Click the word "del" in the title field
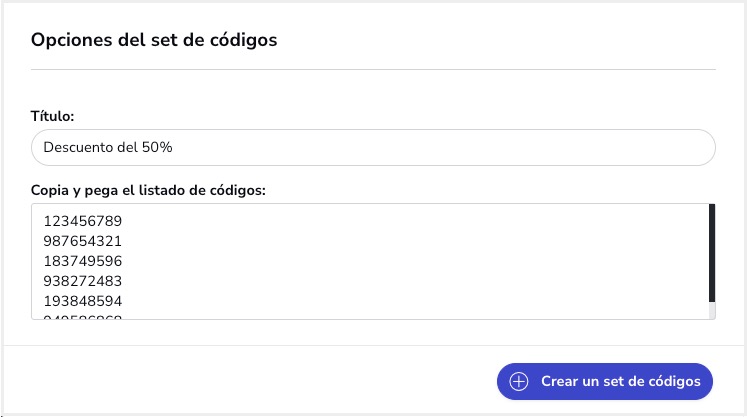 [x=128, y=147]
